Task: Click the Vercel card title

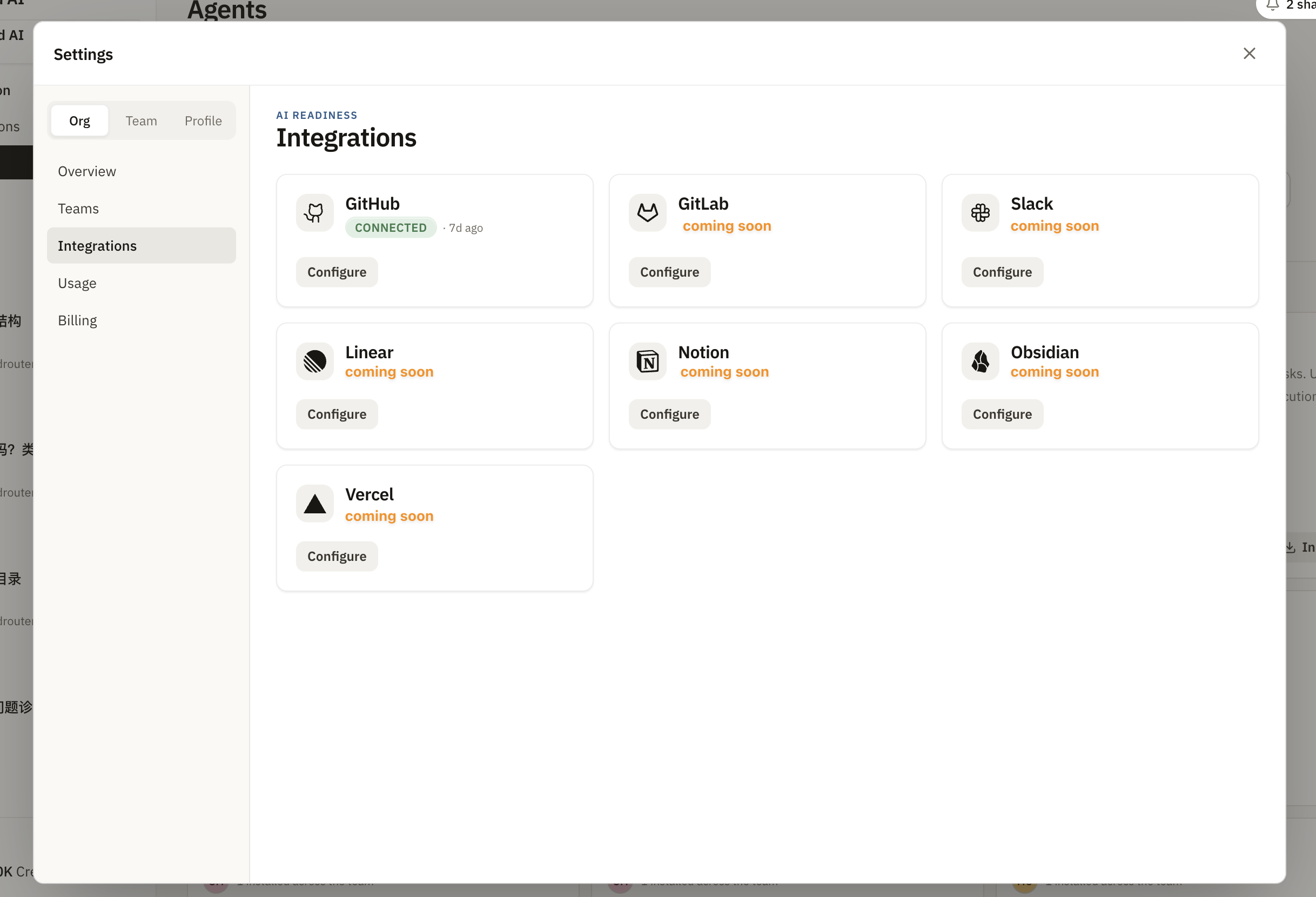Action: click(369, 495)
